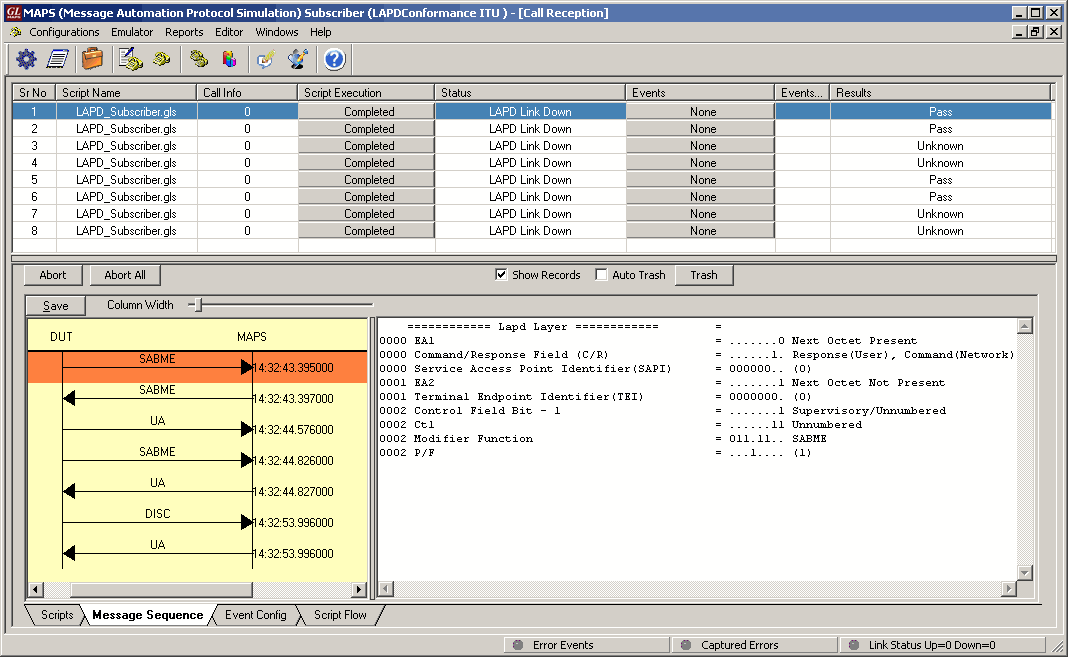The image size is (1068, 657).
Task: Open the Profile Editor briefcase icon
Action: pyautogui.click(x=92, y=59)
